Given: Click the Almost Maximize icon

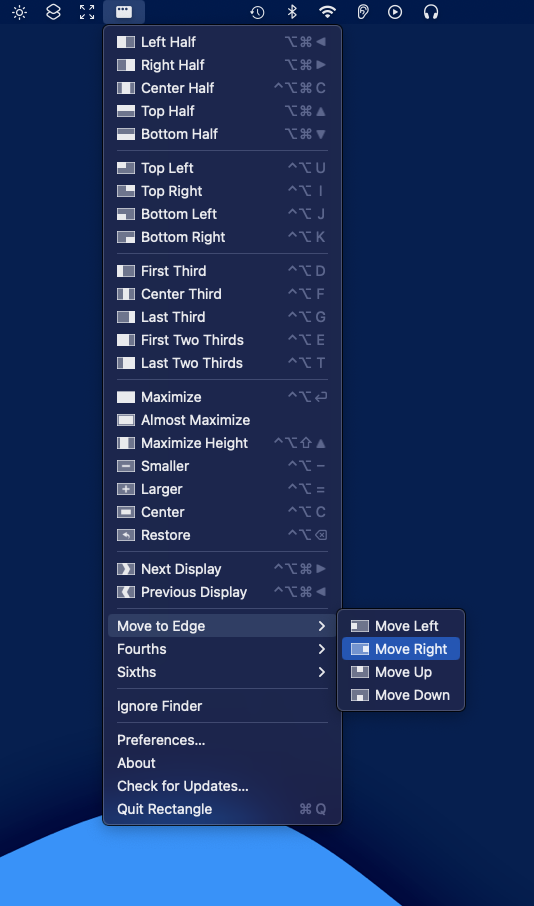Looking at the screenshot, I should (x=125, y=420).
